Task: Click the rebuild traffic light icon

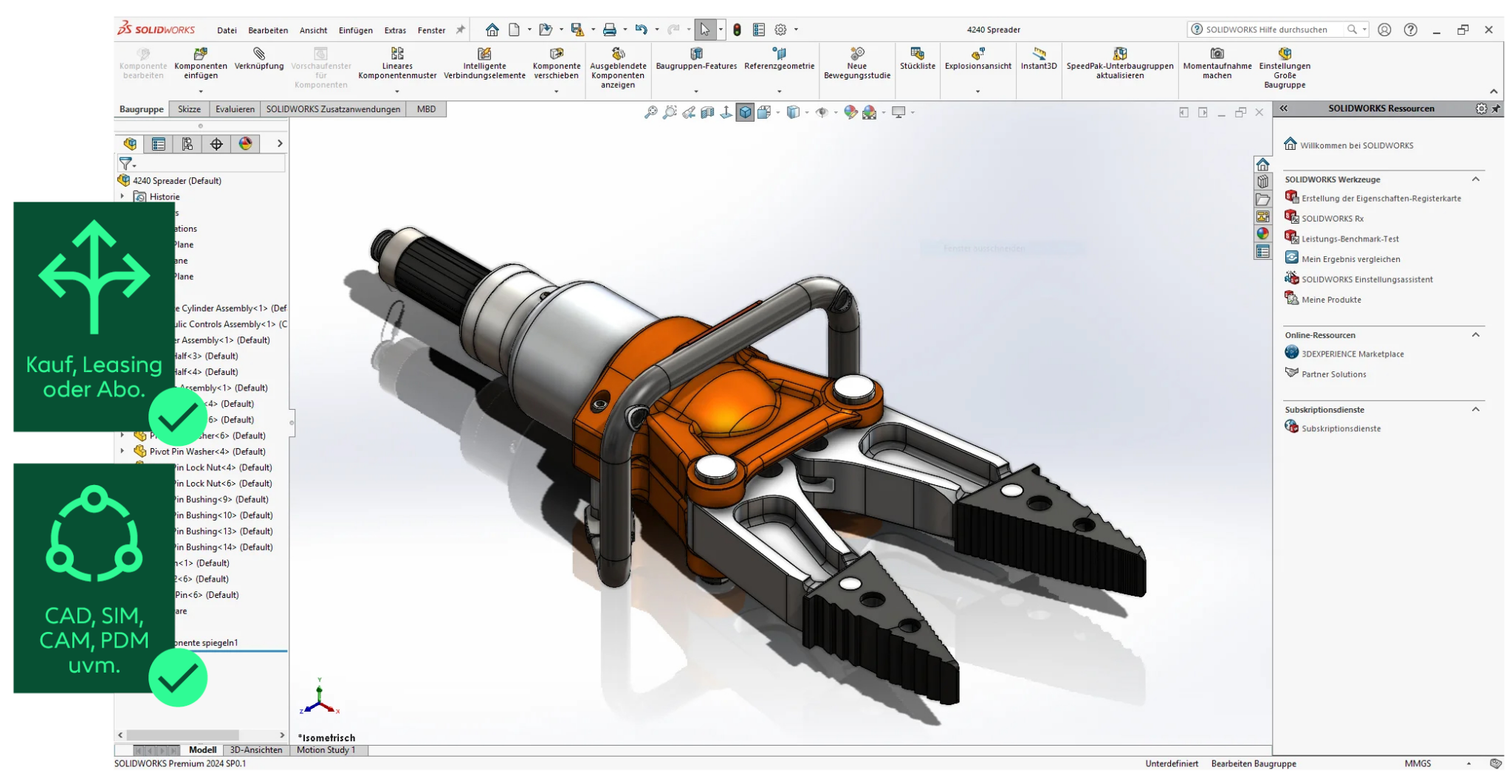Action: [x=737, y=30]
